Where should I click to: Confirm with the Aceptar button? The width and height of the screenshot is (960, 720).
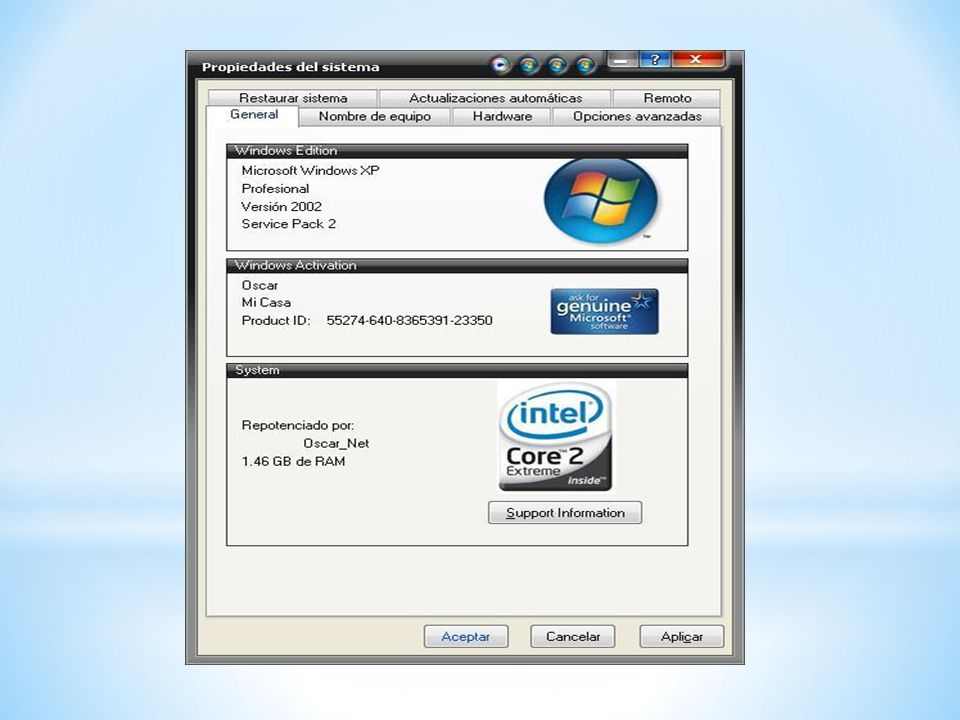(x=466, y=637)
